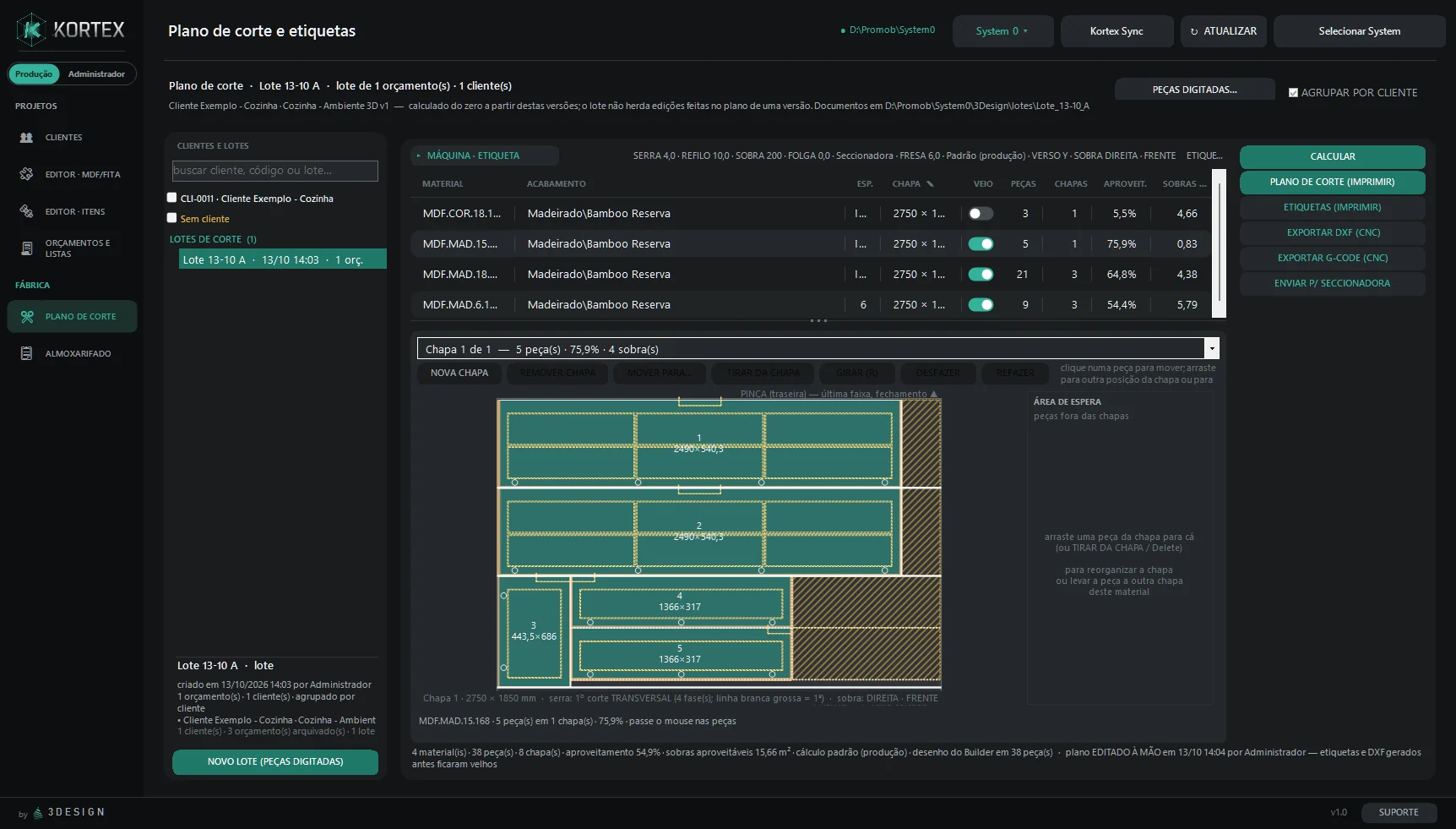Select piece 3 (443,5×686) on the sheet
The image size is (1456, 829).
click(x=534, y=631)
